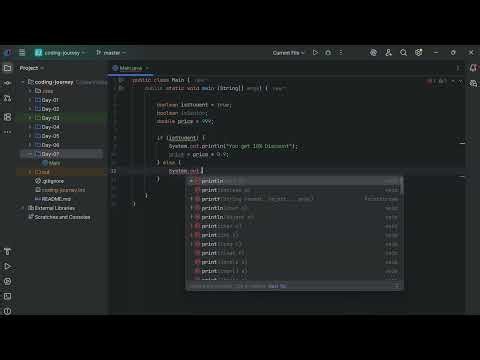
Task: Open IDE settings gear icon
Action: coord(419,52)
